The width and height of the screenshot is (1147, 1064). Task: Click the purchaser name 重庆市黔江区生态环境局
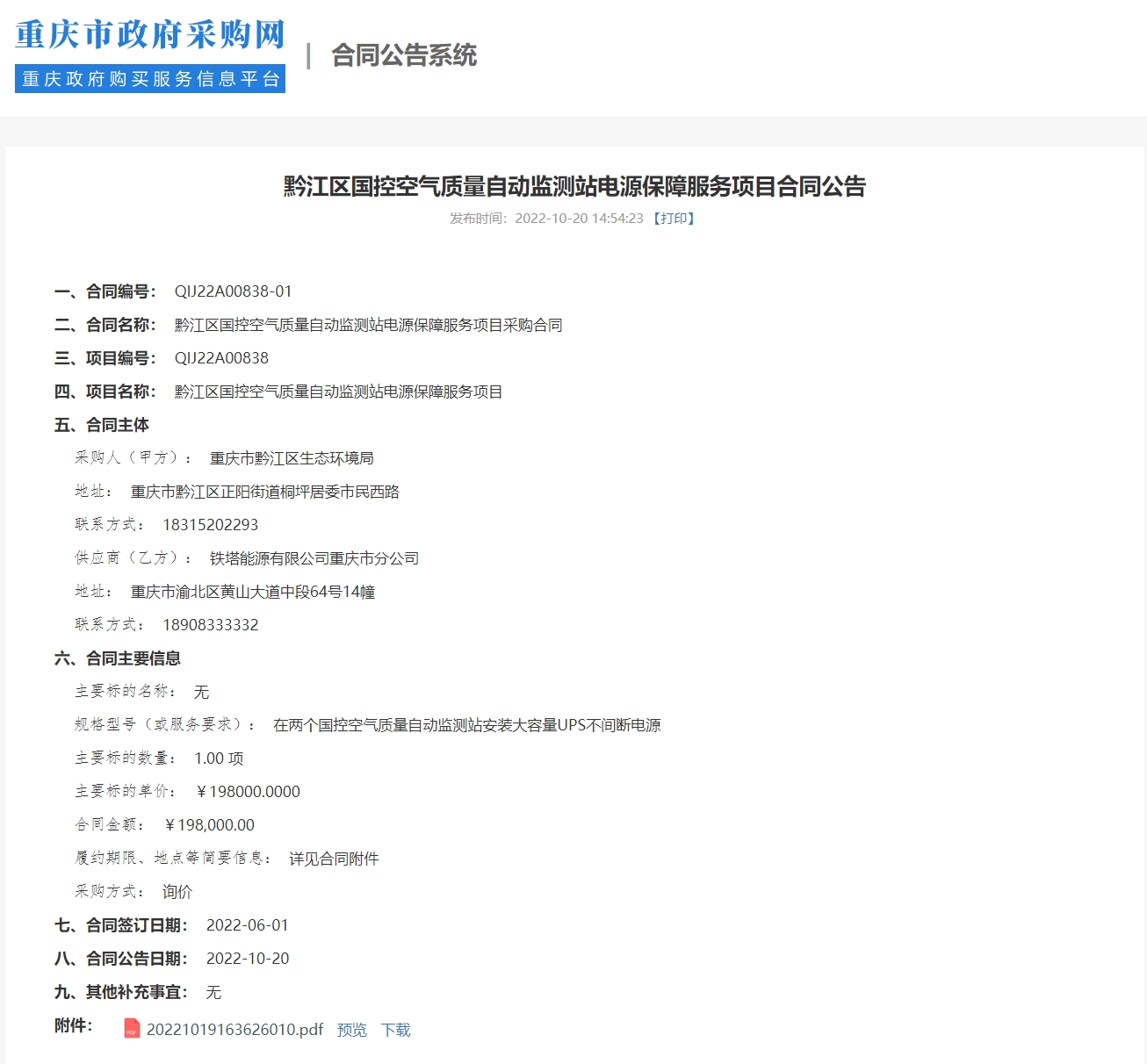tap(292, 458)
